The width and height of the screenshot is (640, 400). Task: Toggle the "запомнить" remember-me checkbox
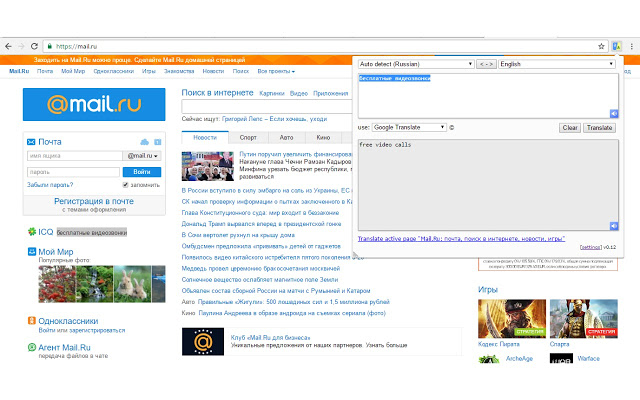click(x=126, y=185)
